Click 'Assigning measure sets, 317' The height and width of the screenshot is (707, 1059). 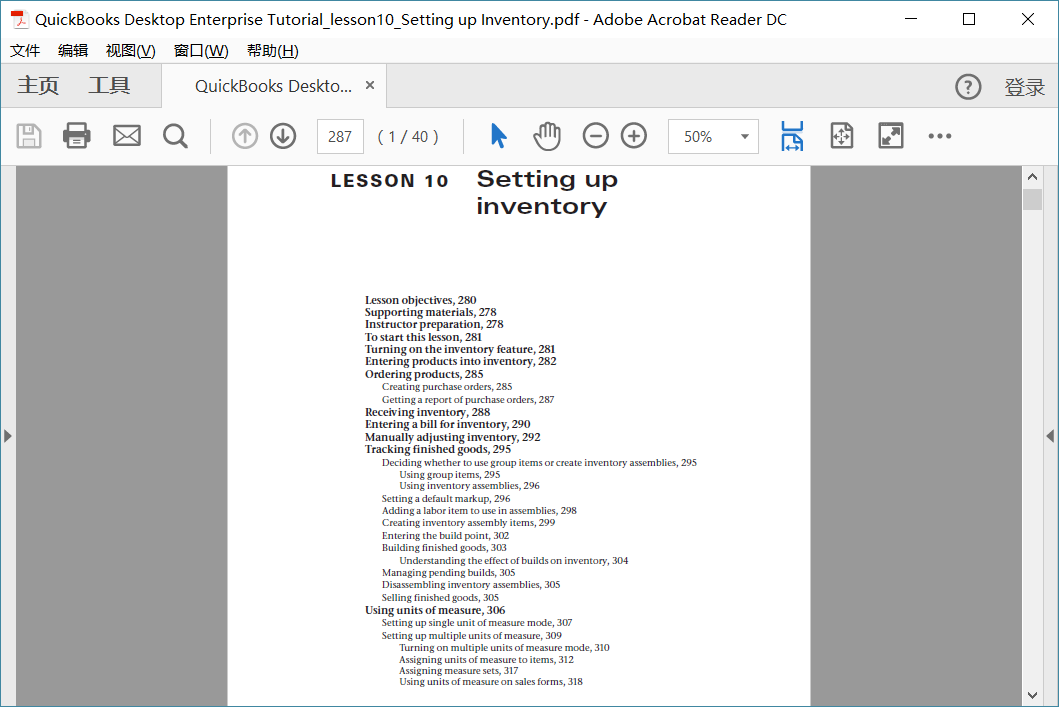coord(458,671)
